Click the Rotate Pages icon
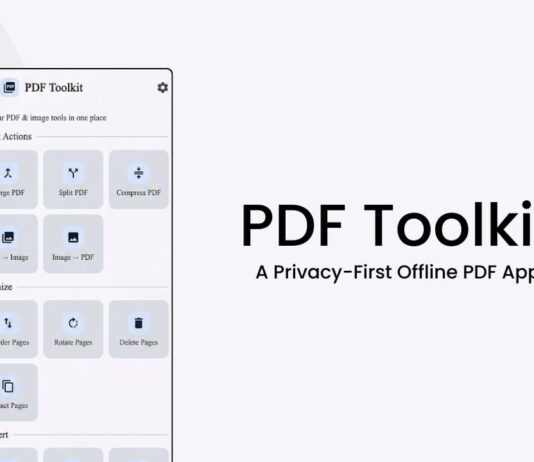534x462 pixels. point(73,323)
